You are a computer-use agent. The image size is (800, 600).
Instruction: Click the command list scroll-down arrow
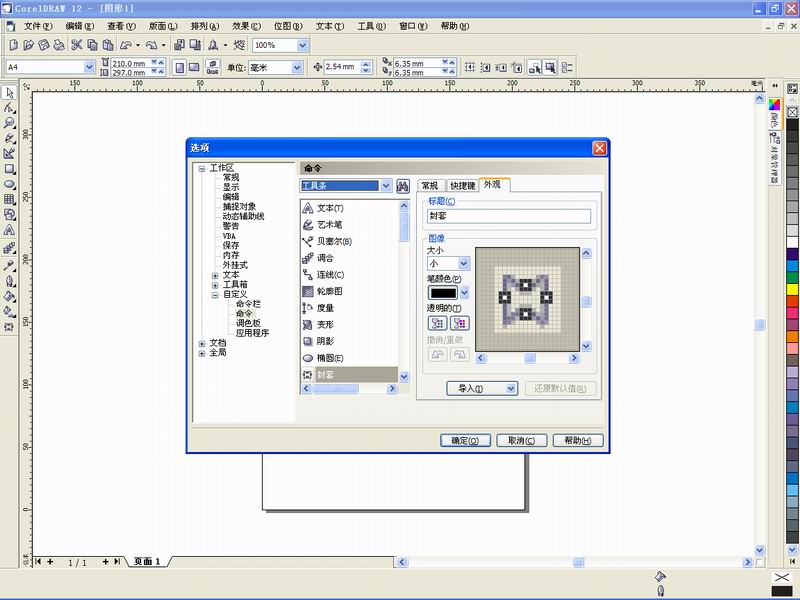pyautogui.click(x=404, y=377)
